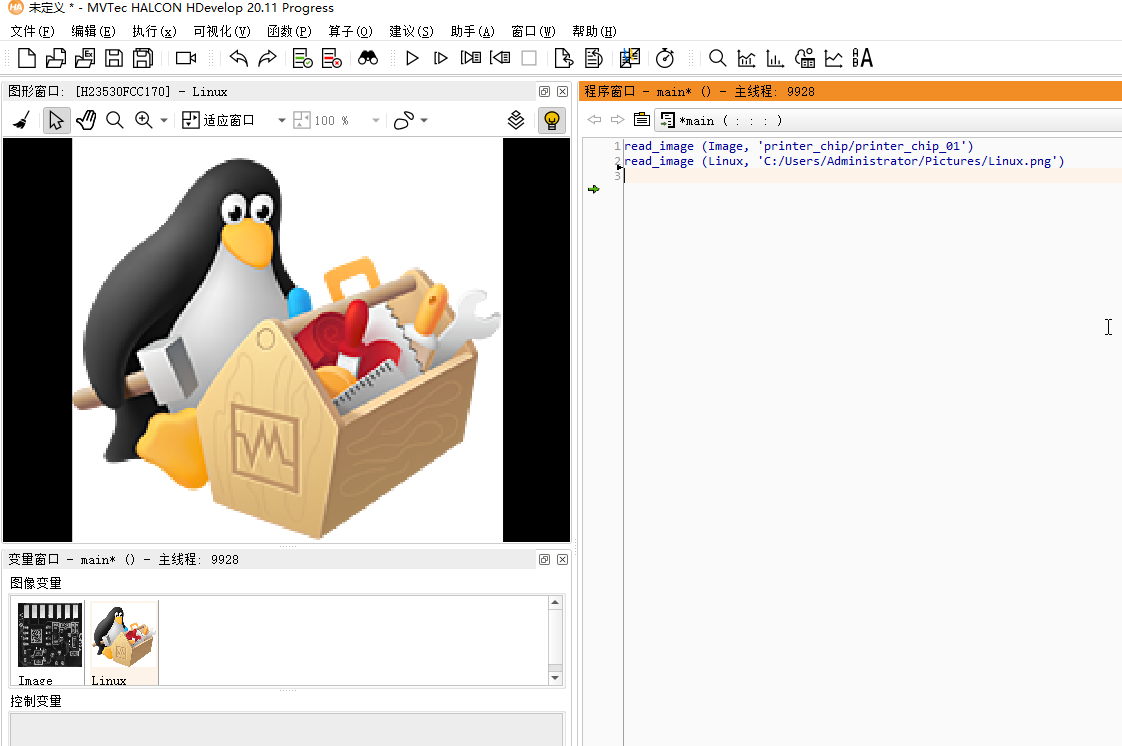Click the step back icon in toolbar
The image size is (1122, 746).
point(499,58)
